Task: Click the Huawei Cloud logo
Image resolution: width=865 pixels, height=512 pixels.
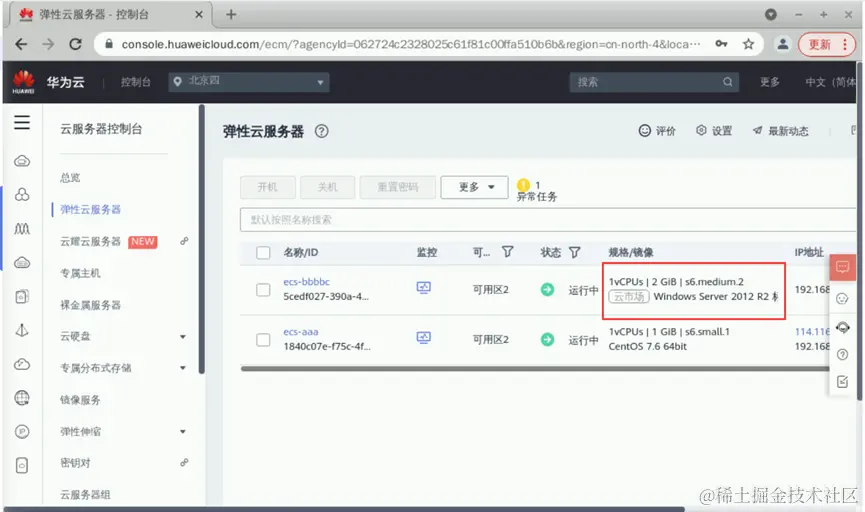Action: [x=24, y=82]
